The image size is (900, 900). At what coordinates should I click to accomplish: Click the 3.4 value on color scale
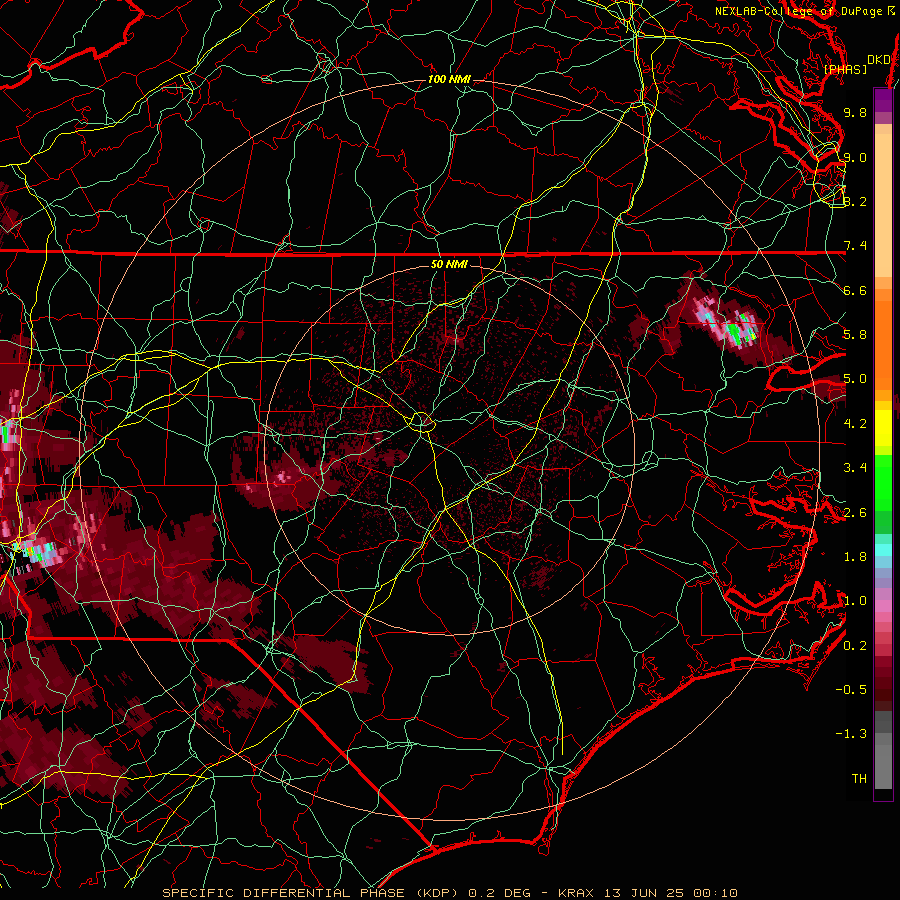coord(855,468)
